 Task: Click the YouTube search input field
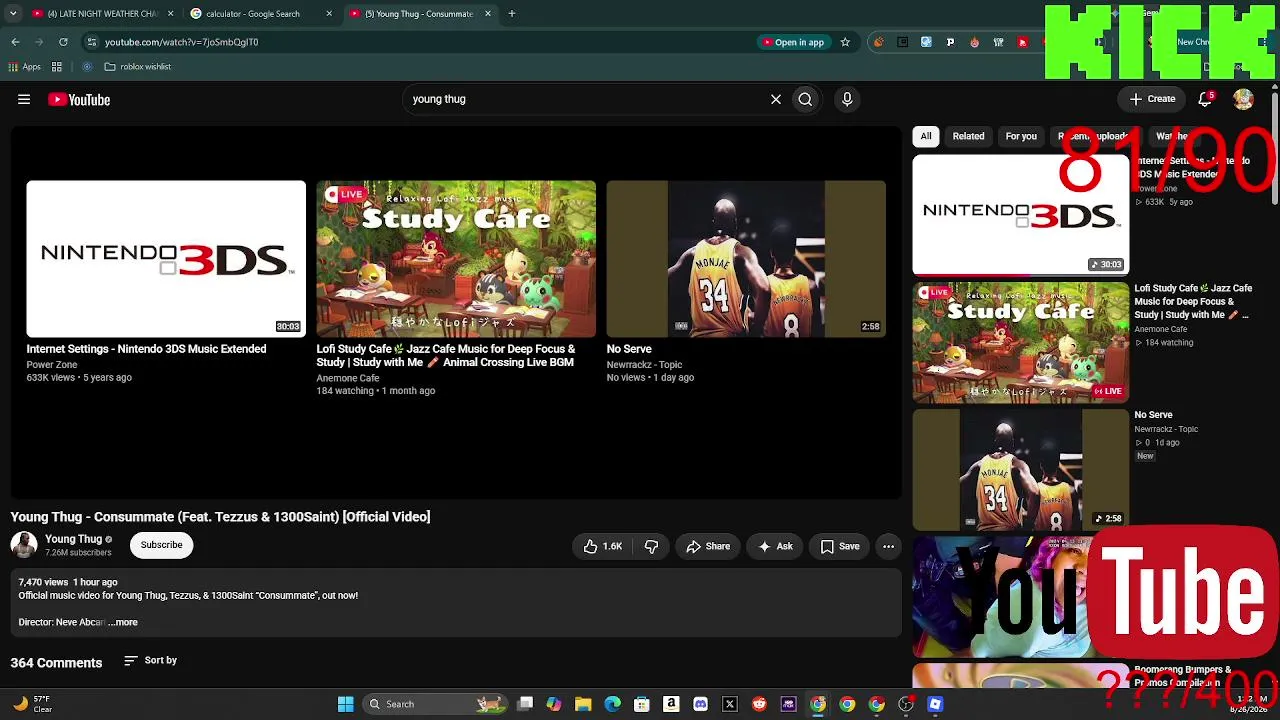[x=585, y=99]
